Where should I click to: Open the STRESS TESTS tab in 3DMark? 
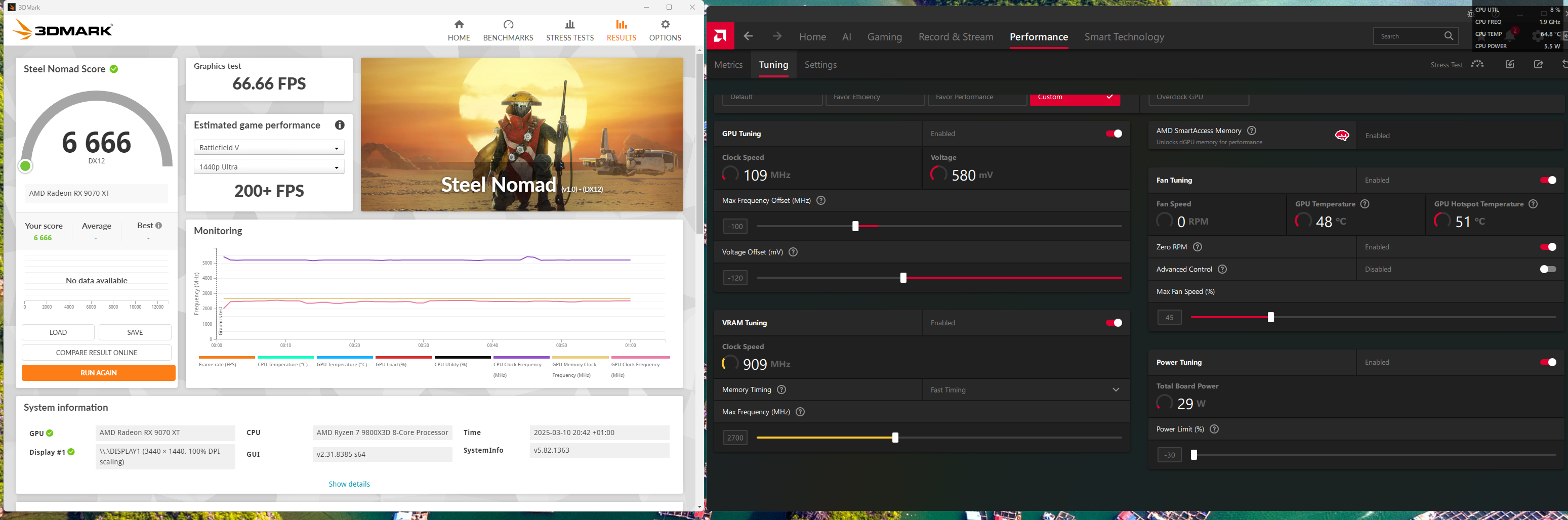(570, 30)
